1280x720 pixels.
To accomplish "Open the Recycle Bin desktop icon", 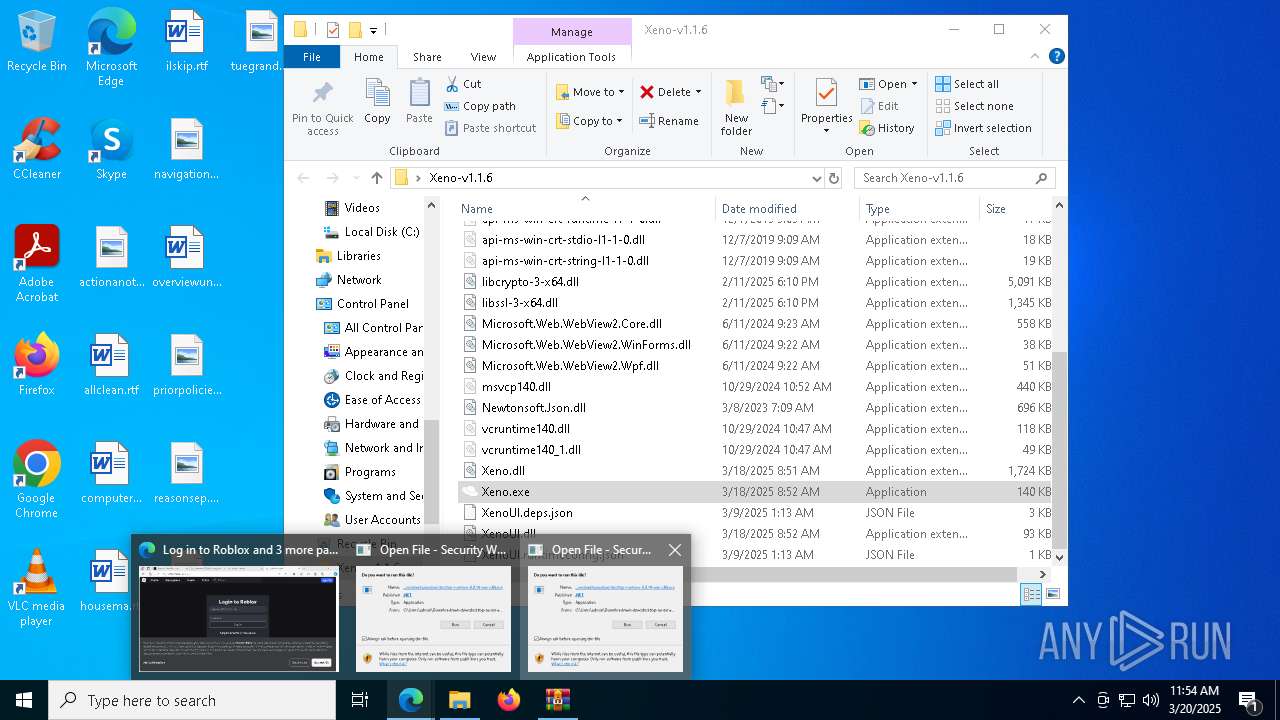I will point(37,42).
